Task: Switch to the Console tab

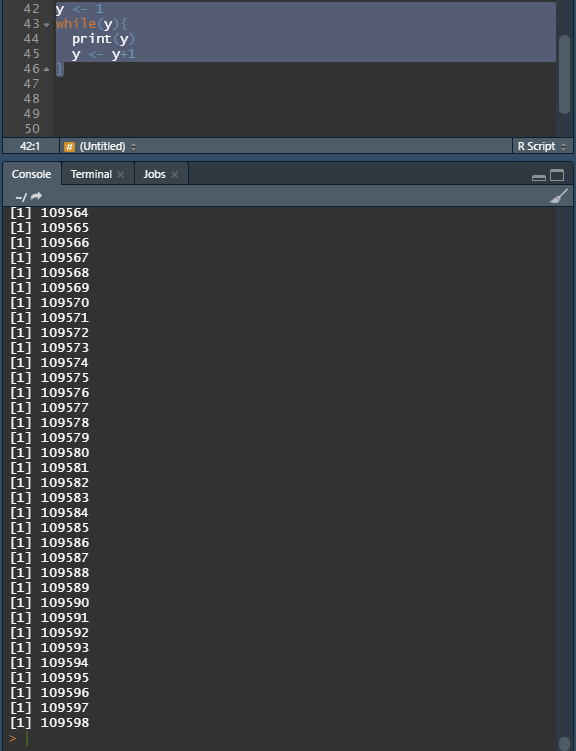Action: coord(32,174)
